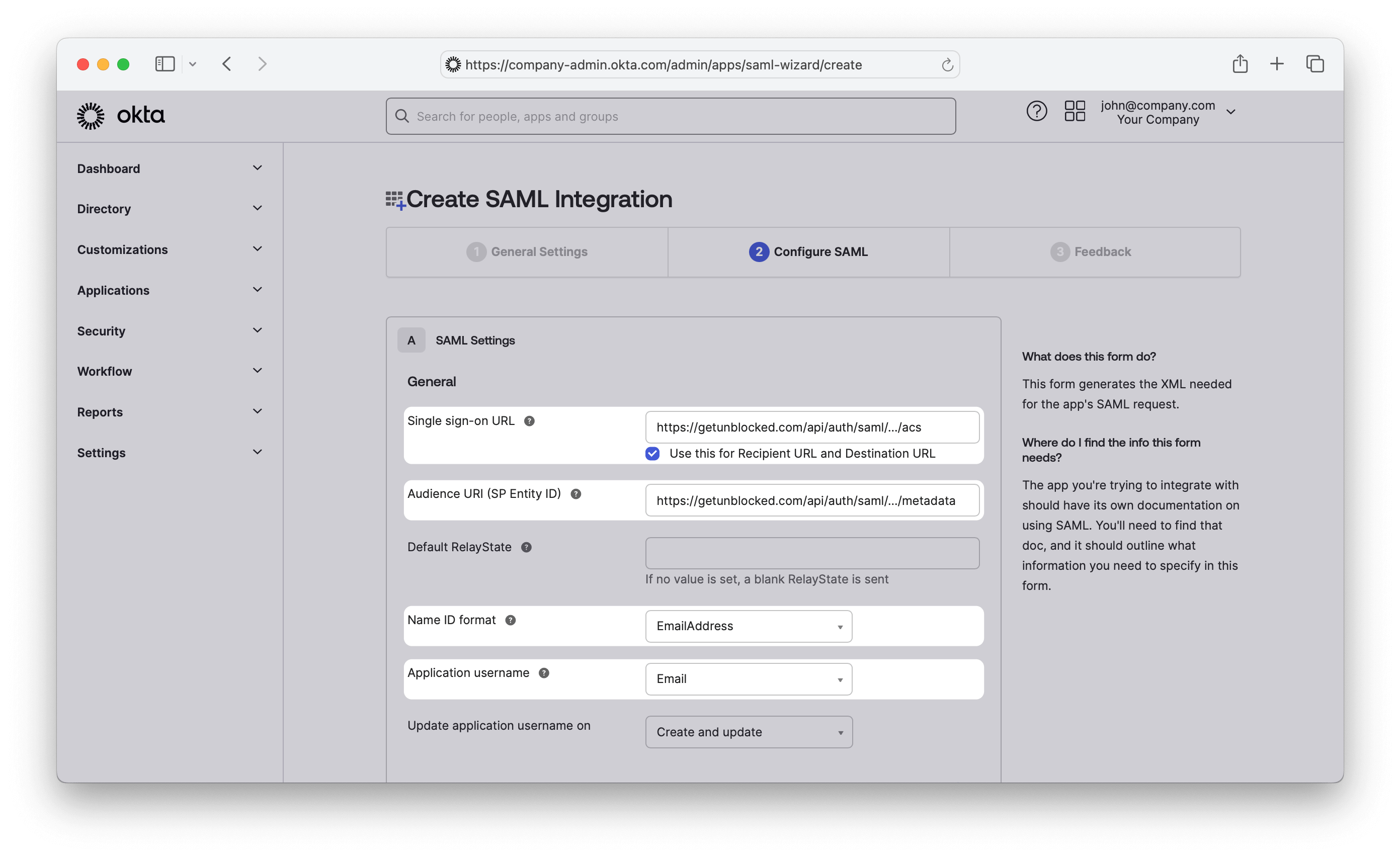Click the 'Create SAML Integration' page title

coord(539,199)
